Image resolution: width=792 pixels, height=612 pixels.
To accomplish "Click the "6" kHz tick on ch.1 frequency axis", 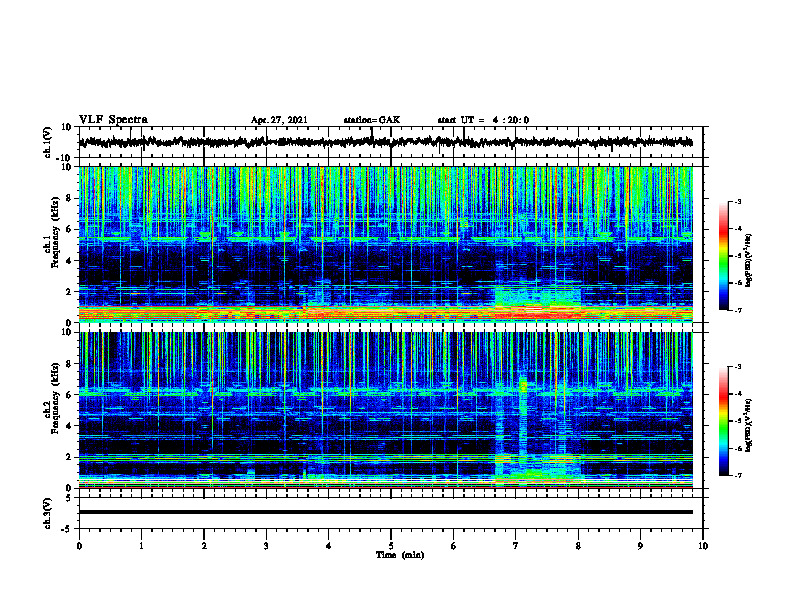I will pyautogui.click(x=69, y=229).
